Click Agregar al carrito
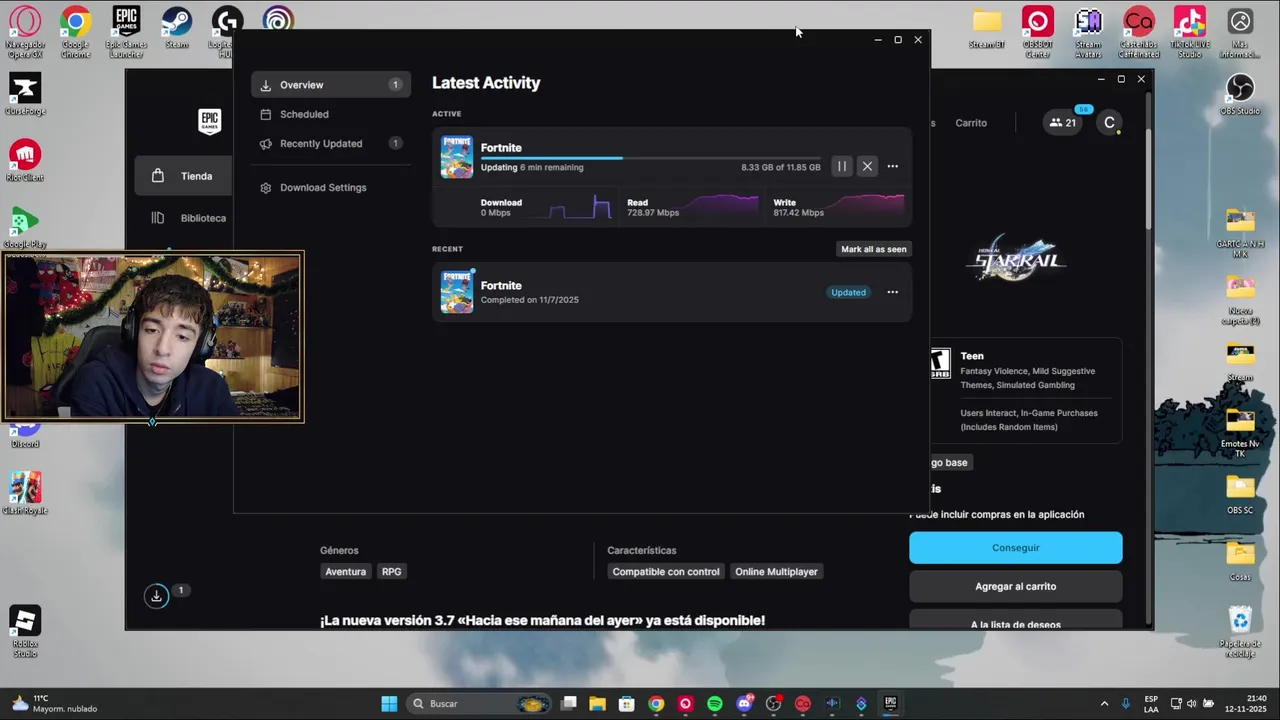This screenshot has width=1280, height=720. 1015,586
